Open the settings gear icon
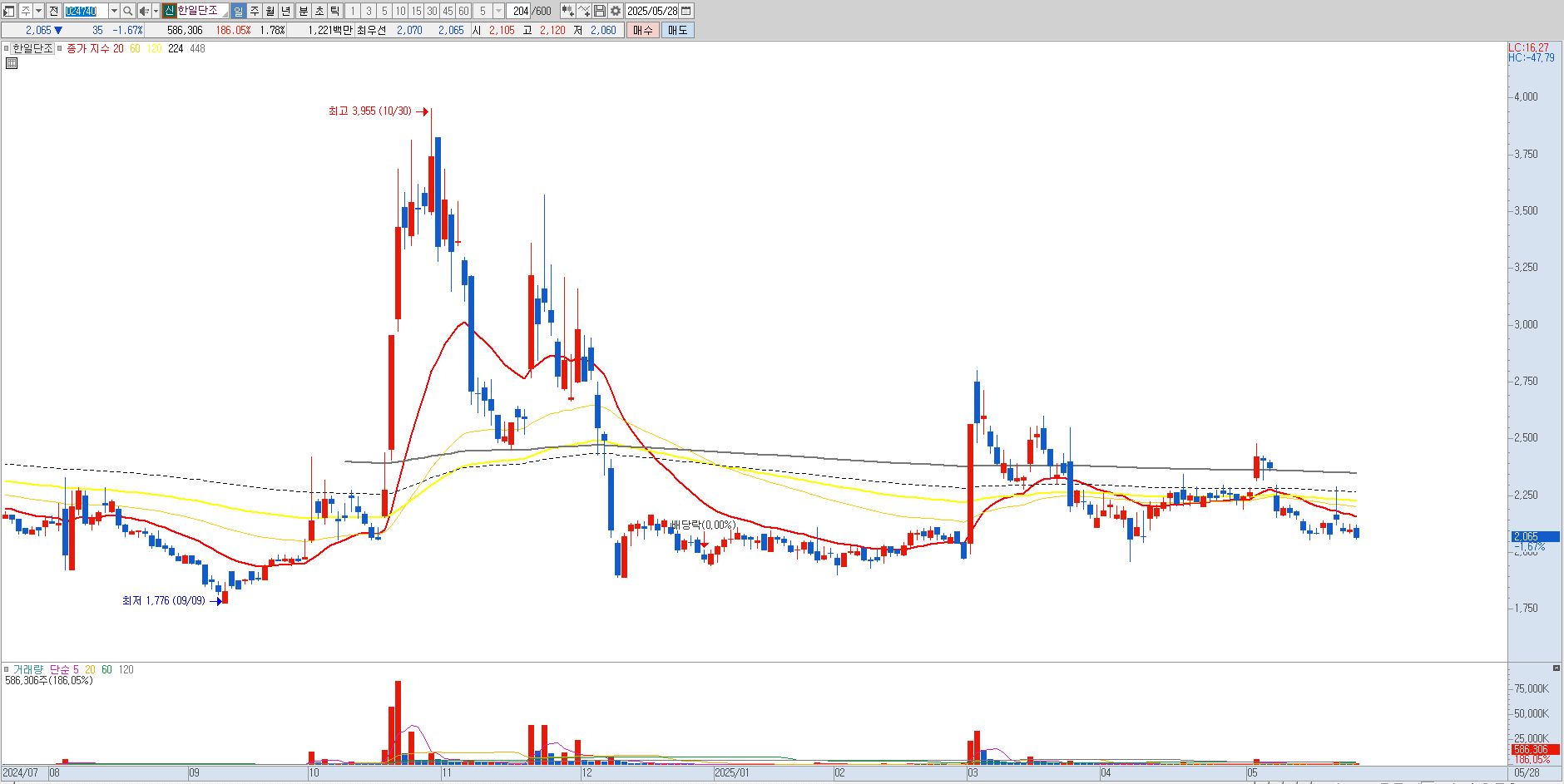 [x=616, y=11]
